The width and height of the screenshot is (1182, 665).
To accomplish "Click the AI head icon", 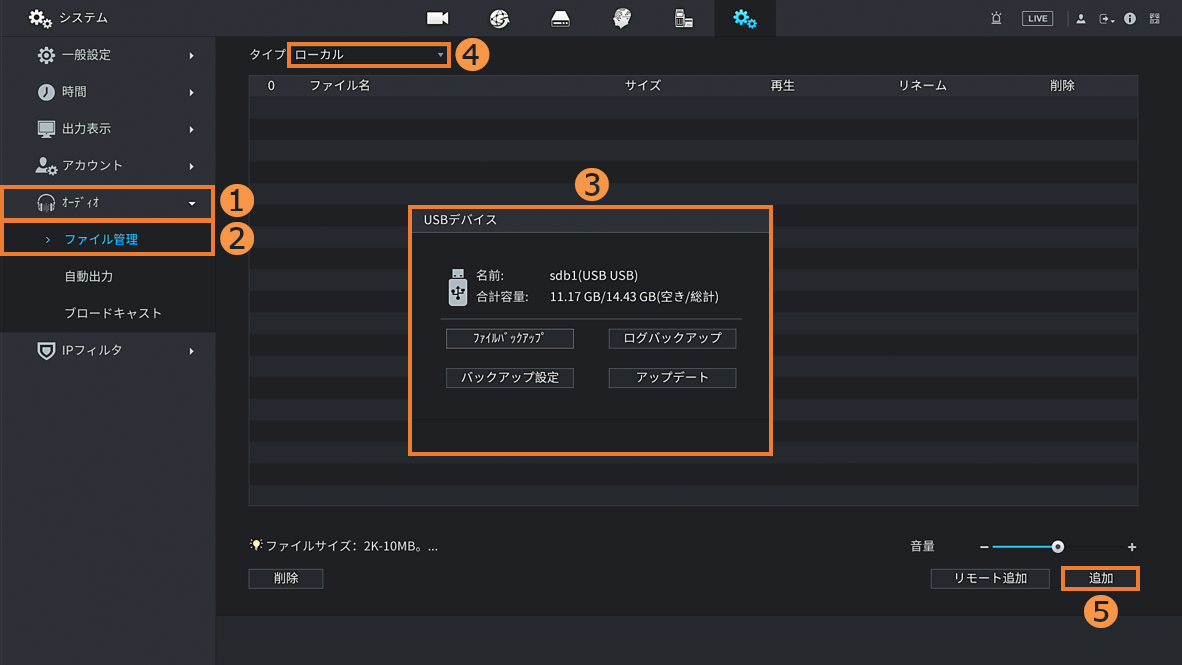I will tap(622, 18).
